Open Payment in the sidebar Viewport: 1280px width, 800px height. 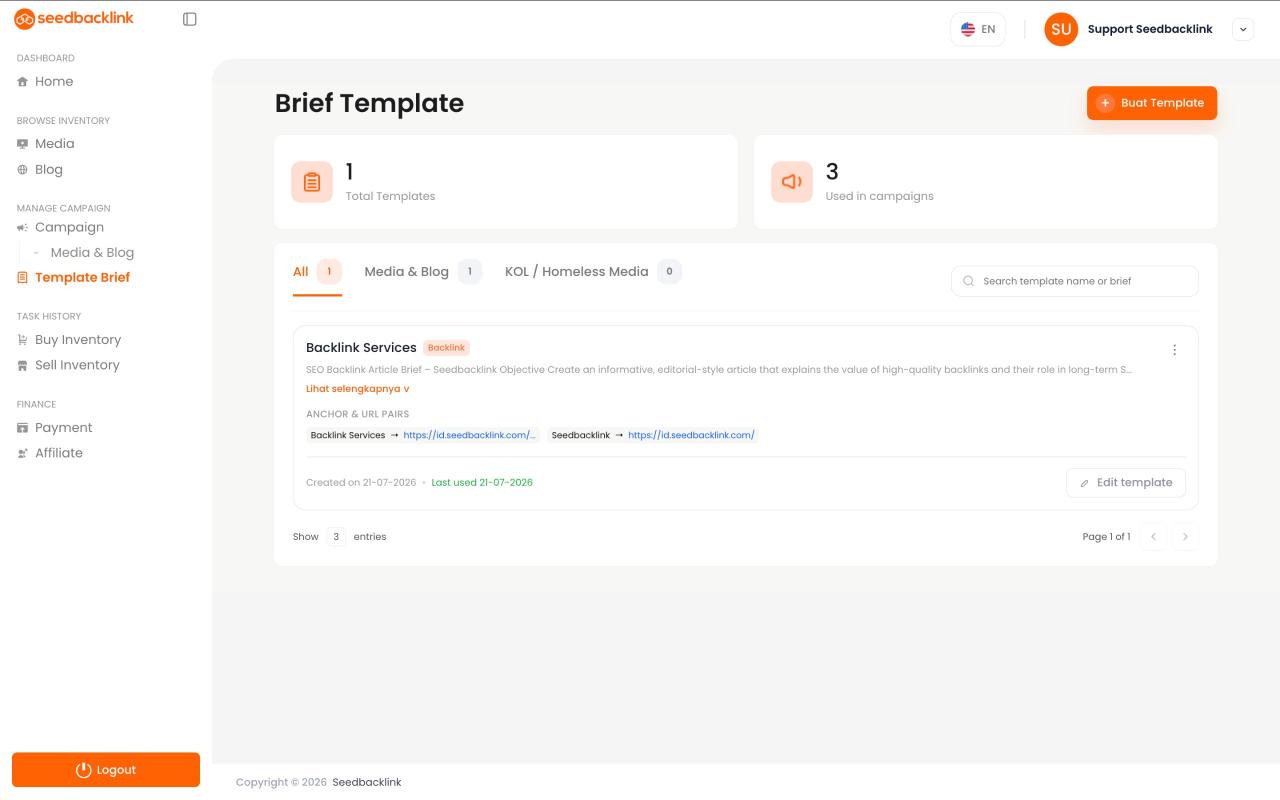coord(63,428)
